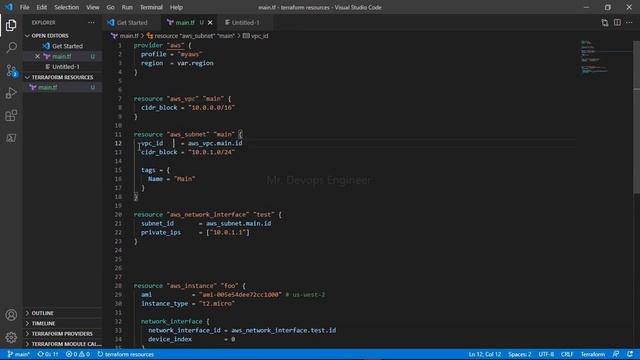Close main.tf from Open Editors list

(37, 56)
